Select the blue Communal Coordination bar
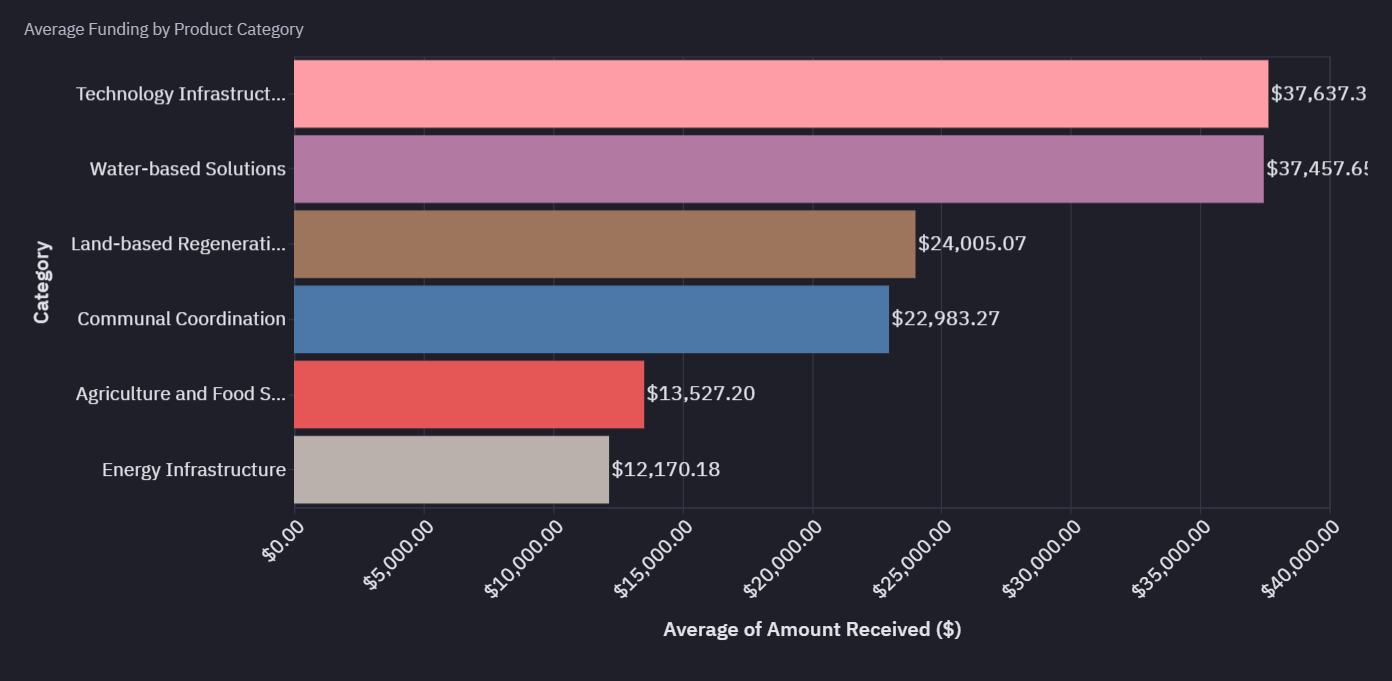This screenshot has height=681, width=1392. coord(591,319)
